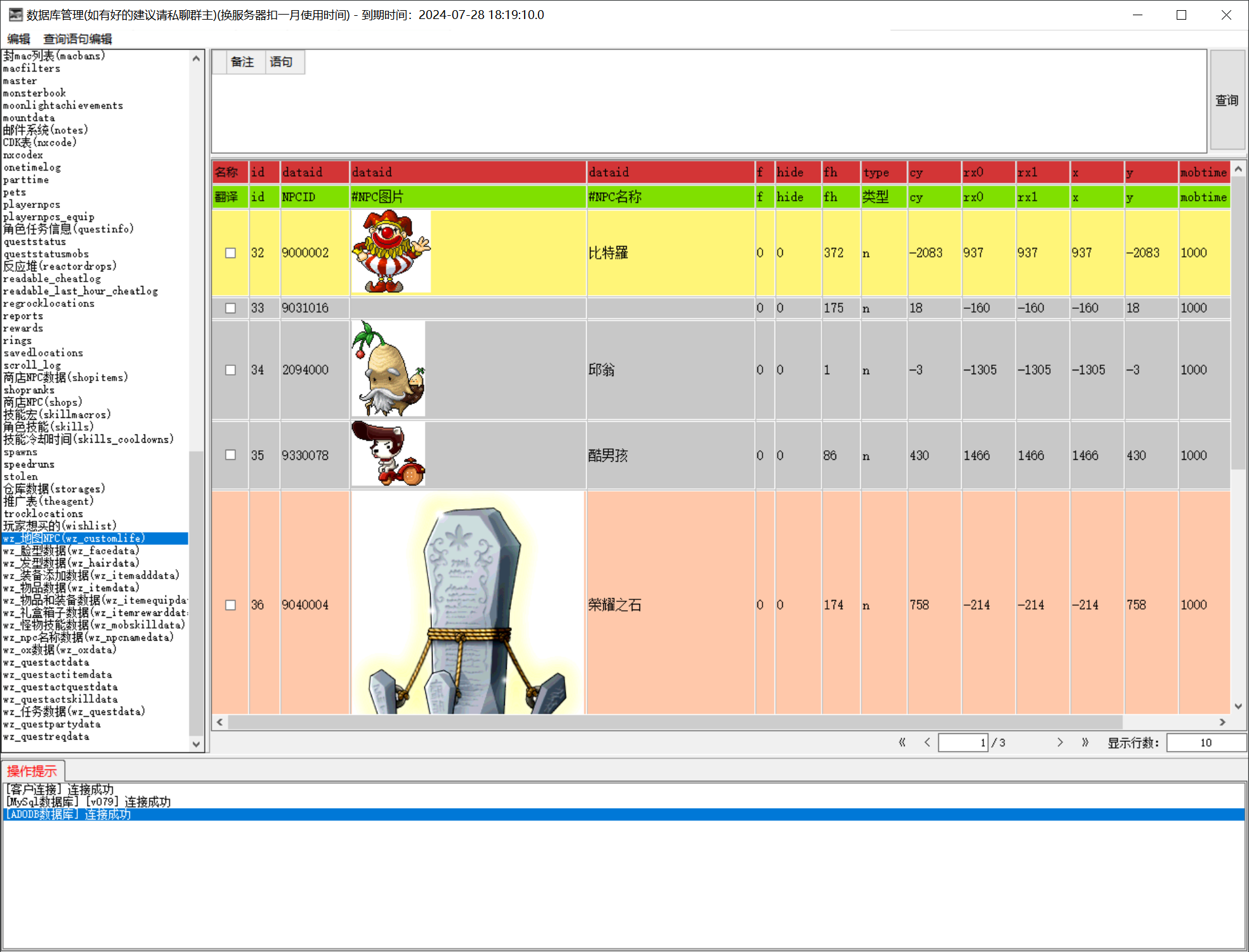Screen dimensions: 1249x952
Task: Check the row with id 32
Action: tap(230, 253)
